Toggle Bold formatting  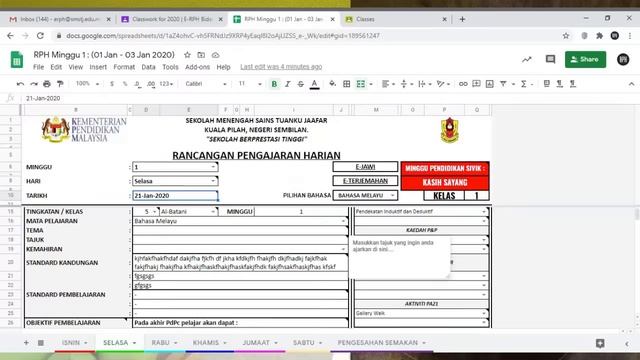(x=274, y=84)
